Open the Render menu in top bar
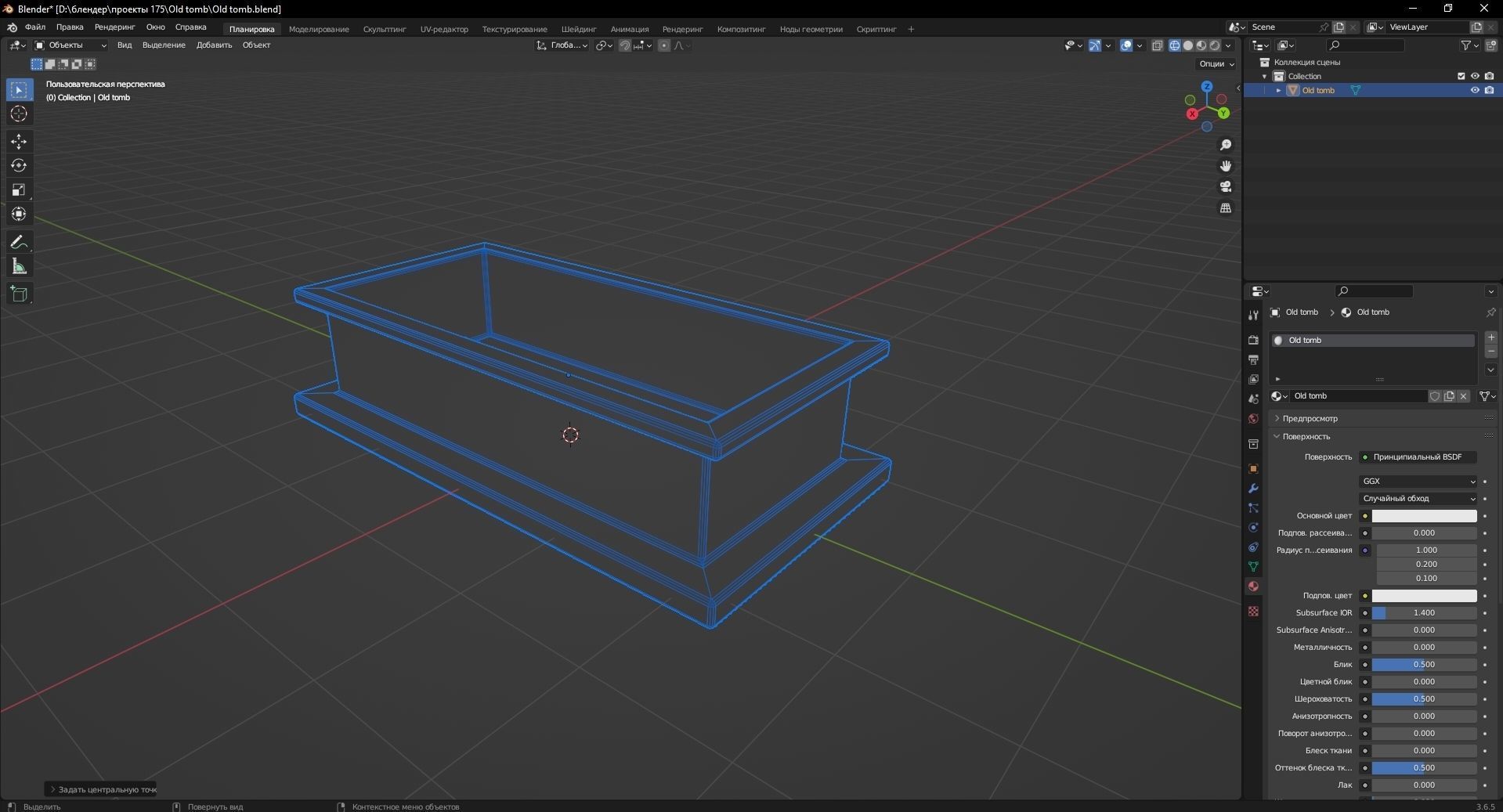 tap(114, 27)
